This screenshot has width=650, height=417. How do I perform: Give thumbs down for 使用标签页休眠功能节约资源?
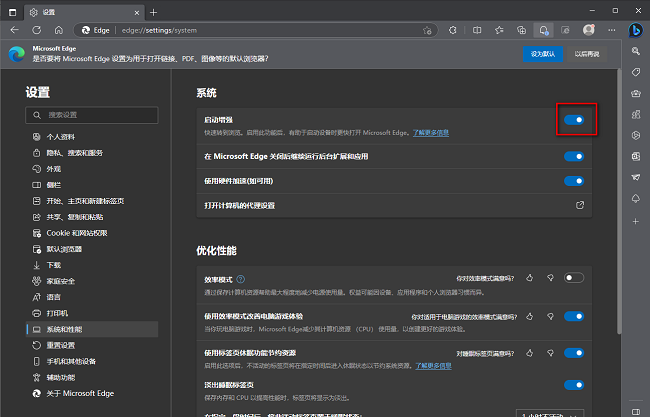pyautogui.click(x=550, y=353)
